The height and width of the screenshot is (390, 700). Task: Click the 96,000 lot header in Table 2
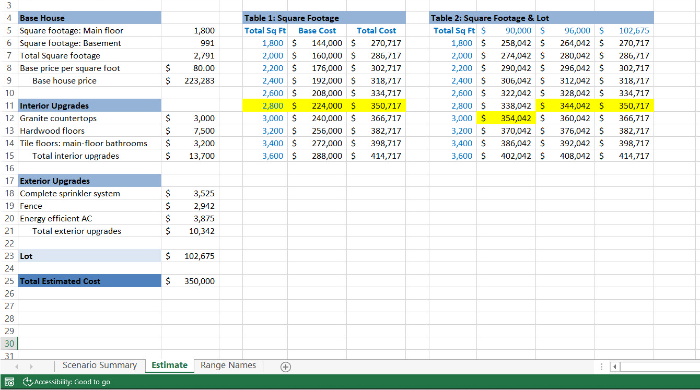565,30
